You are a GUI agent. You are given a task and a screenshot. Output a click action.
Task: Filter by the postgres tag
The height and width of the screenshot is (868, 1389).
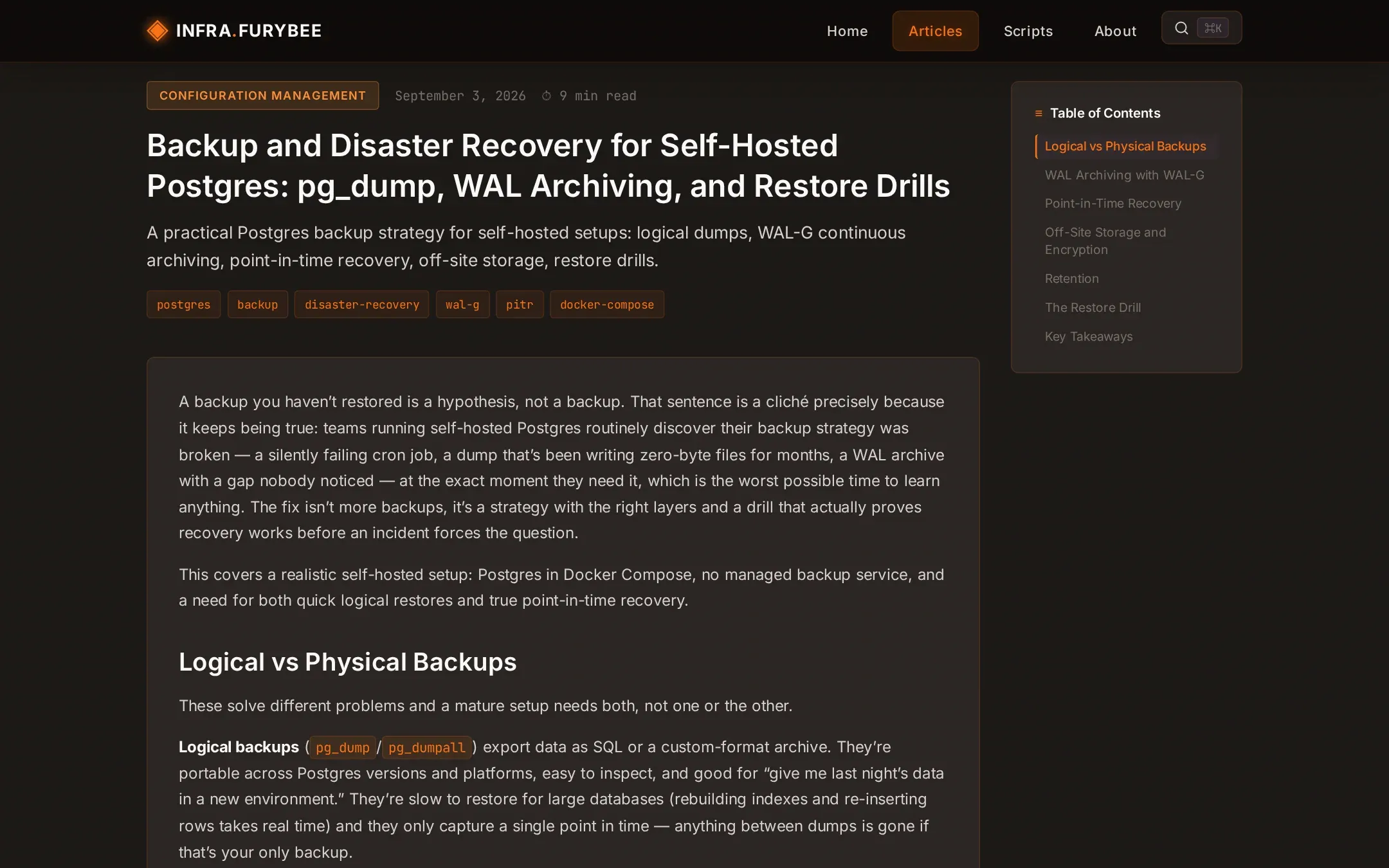183,305
